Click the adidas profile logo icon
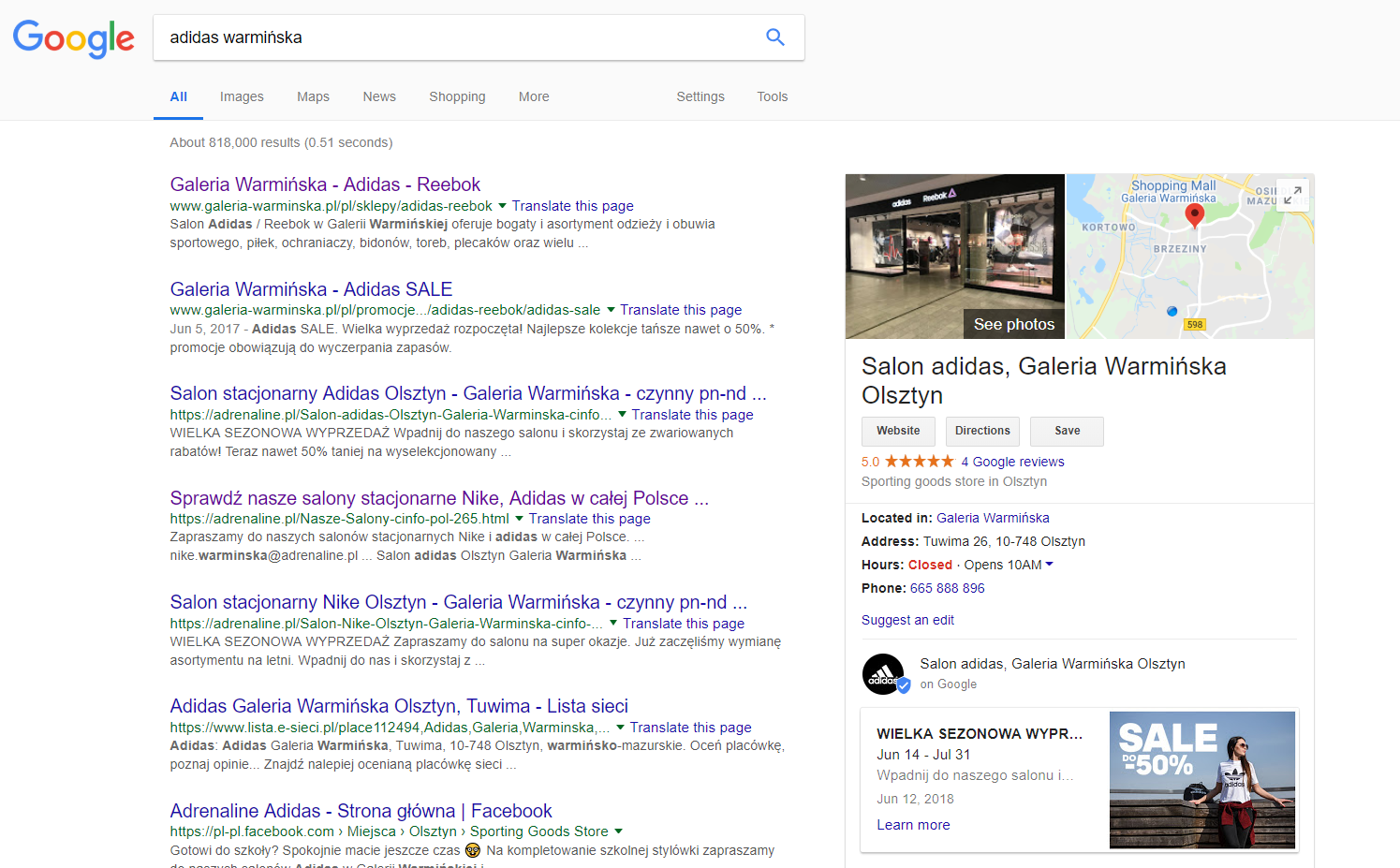The height and width of the screenshot is (868, 1400). (883, 673)
